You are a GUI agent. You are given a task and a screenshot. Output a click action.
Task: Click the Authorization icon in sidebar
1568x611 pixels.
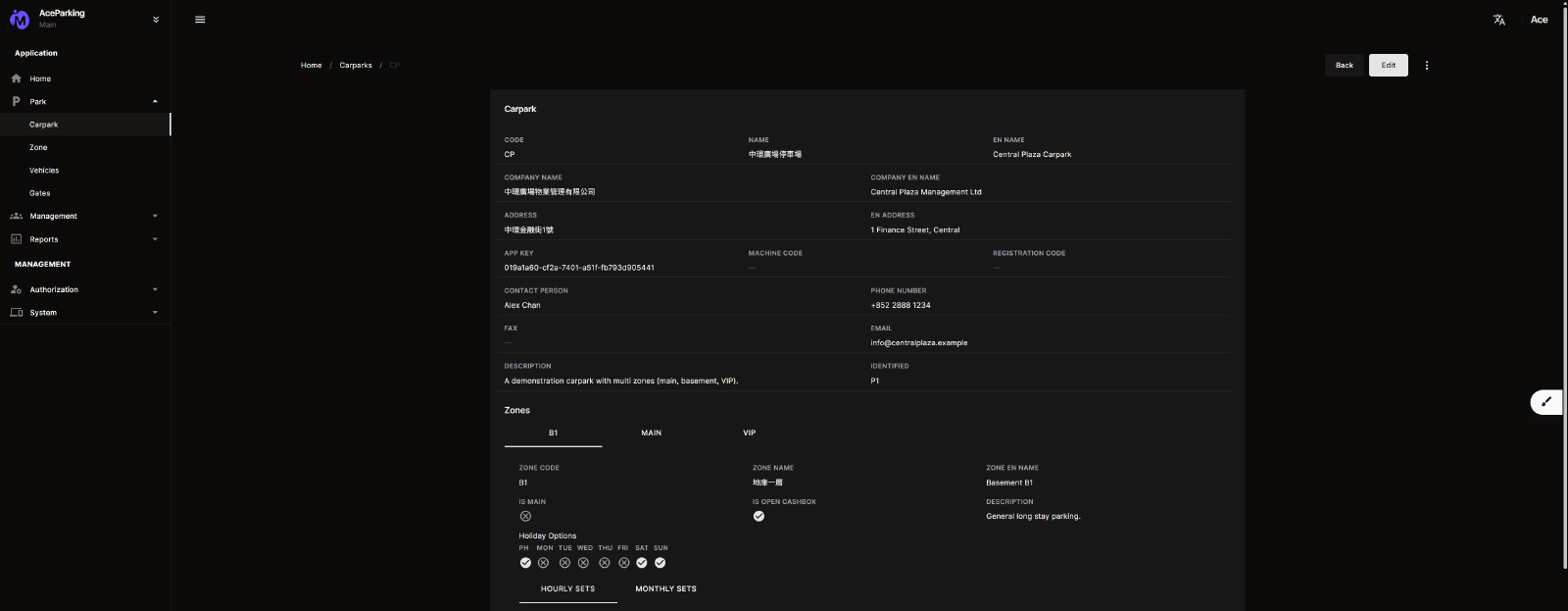[x=16, y=289]
